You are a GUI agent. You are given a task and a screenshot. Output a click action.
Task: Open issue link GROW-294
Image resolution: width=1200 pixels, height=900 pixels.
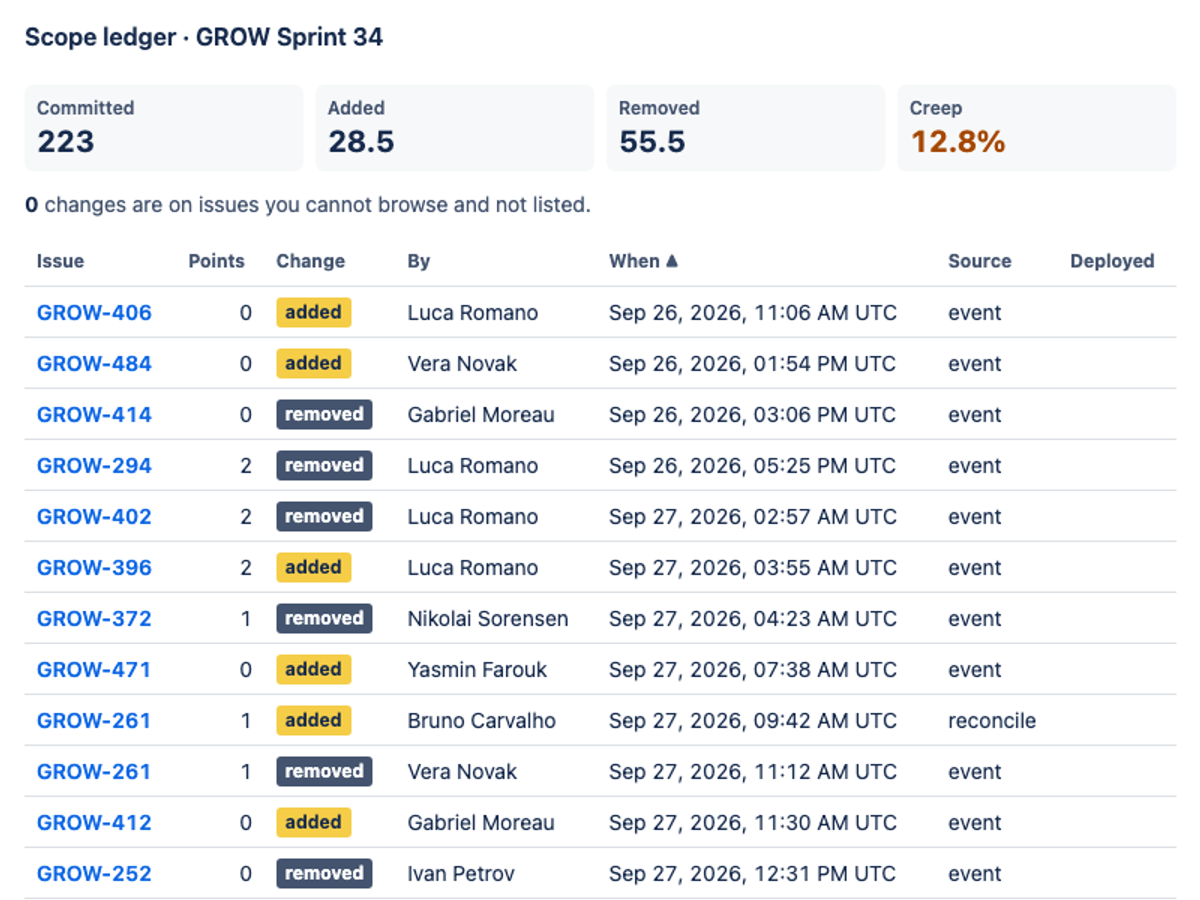click(x=94, y=466)
